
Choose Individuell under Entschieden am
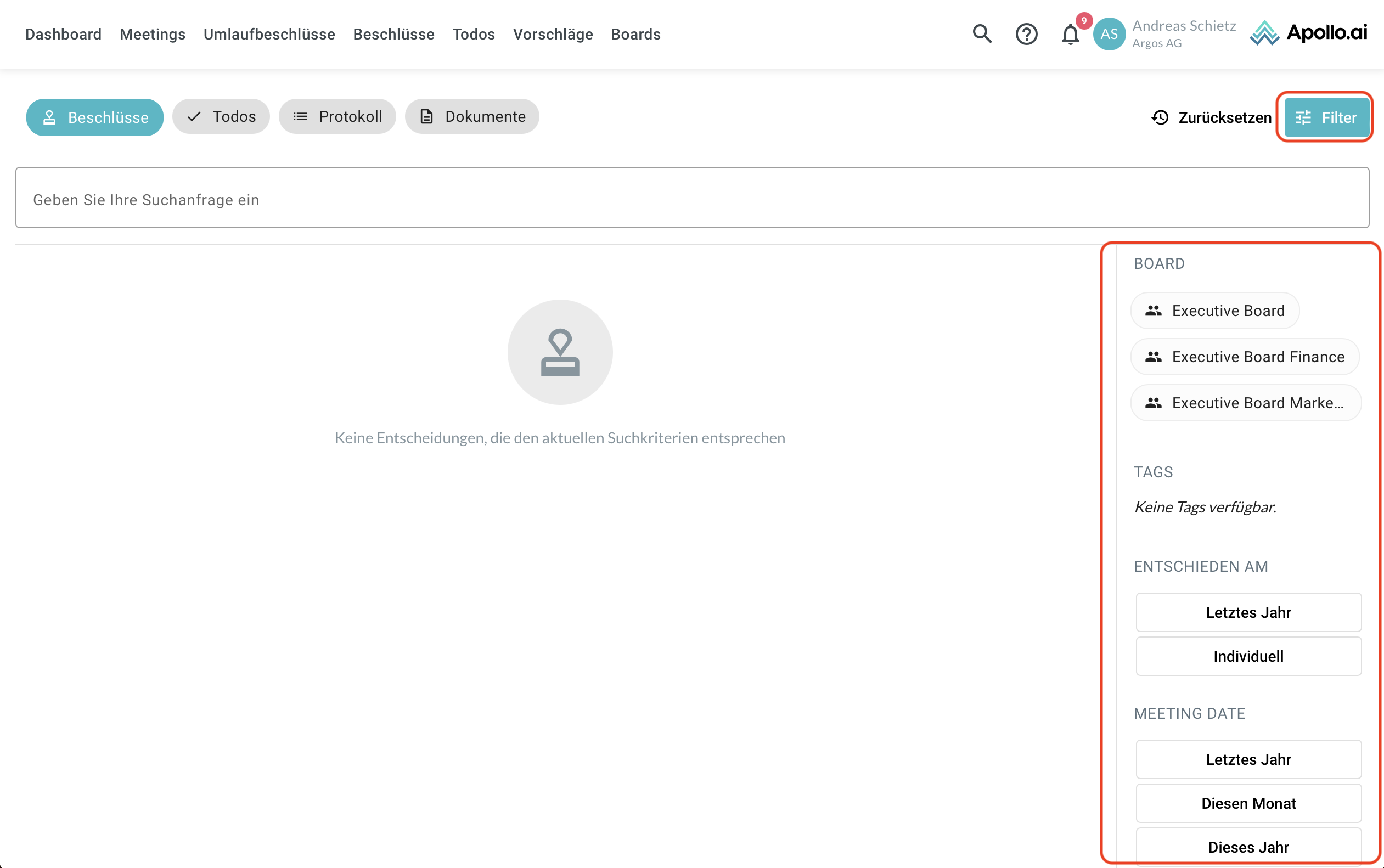pos(1248,656)
